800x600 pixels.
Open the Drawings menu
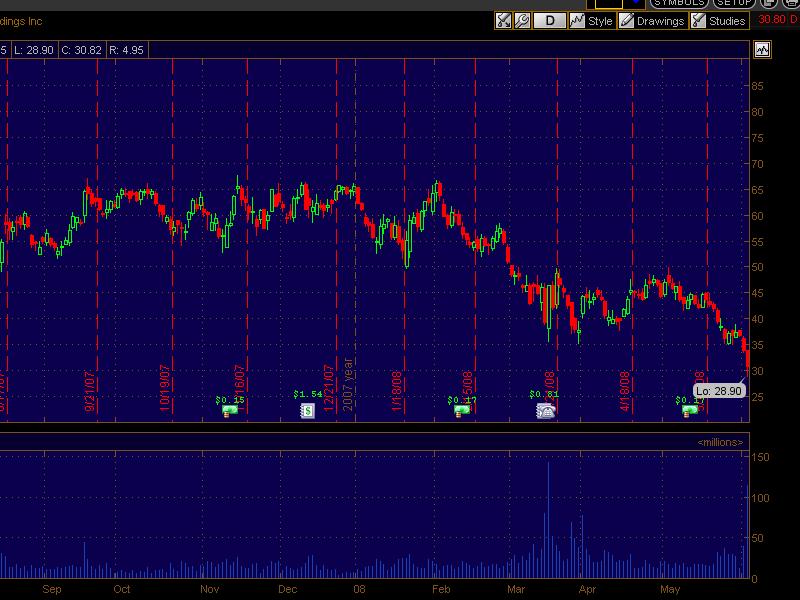pyautogui.click(x=652, y=21)
